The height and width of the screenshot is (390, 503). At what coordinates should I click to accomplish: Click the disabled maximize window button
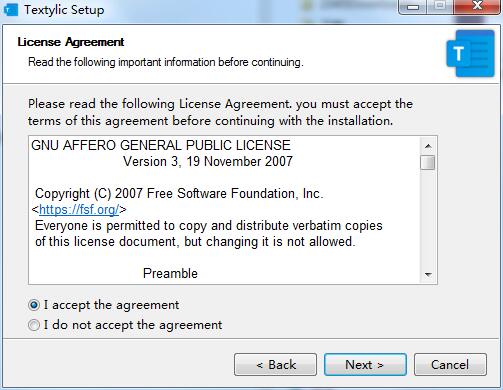point(440,7)
